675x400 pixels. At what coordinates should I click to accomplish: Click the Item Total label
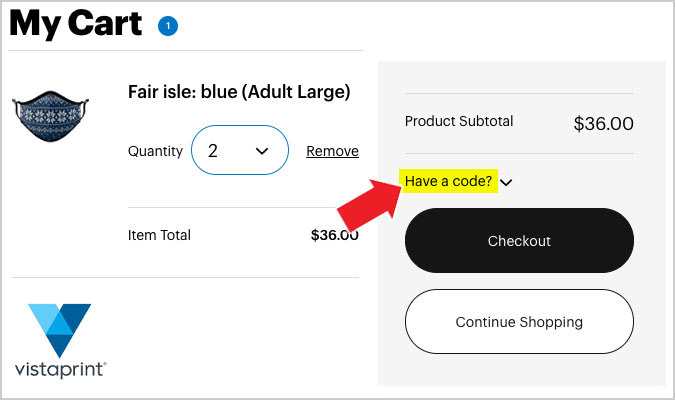[x=159, y=235]
